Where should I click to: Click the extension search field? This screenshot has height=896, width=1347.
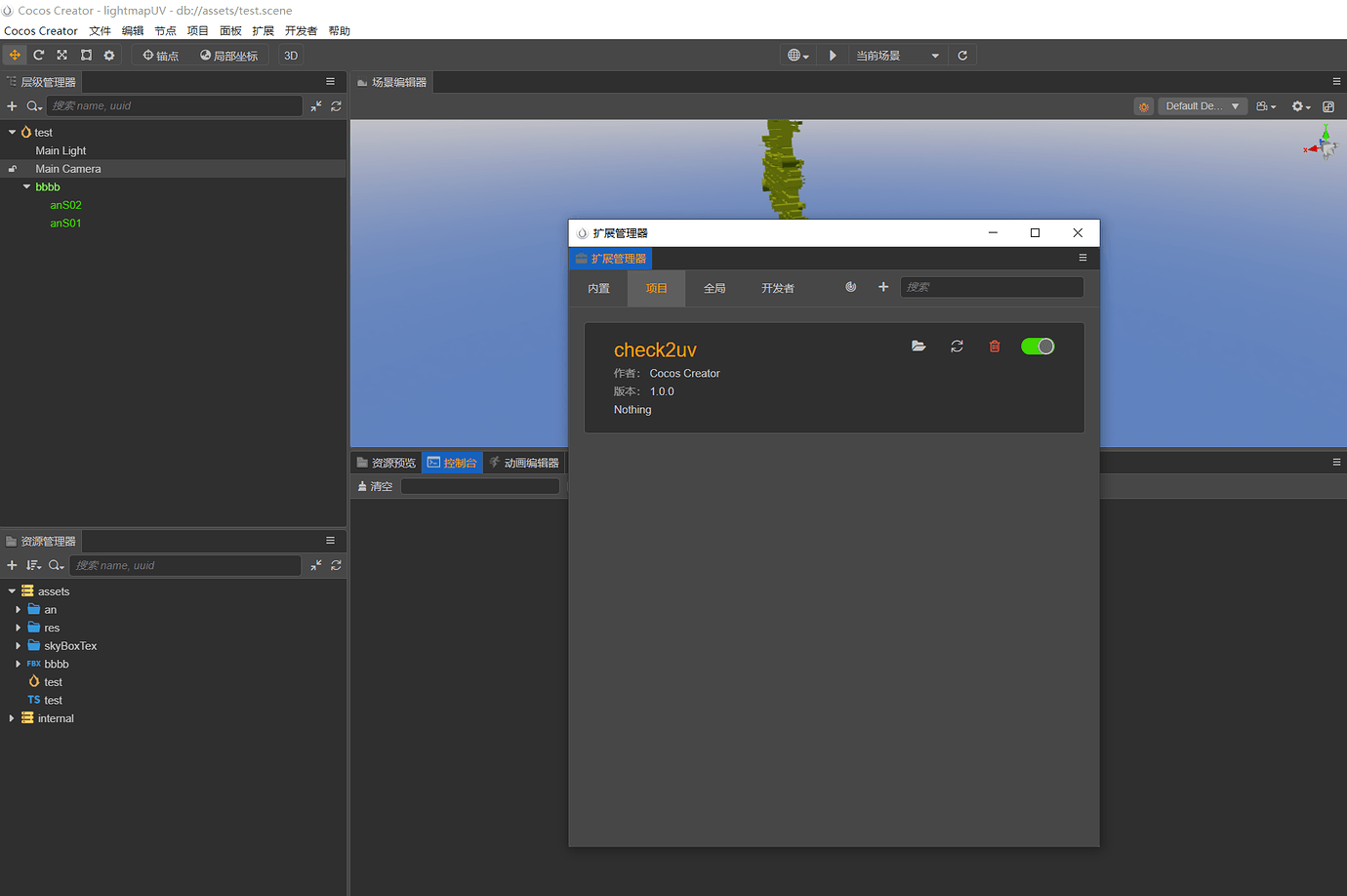(x=992, y=287)
